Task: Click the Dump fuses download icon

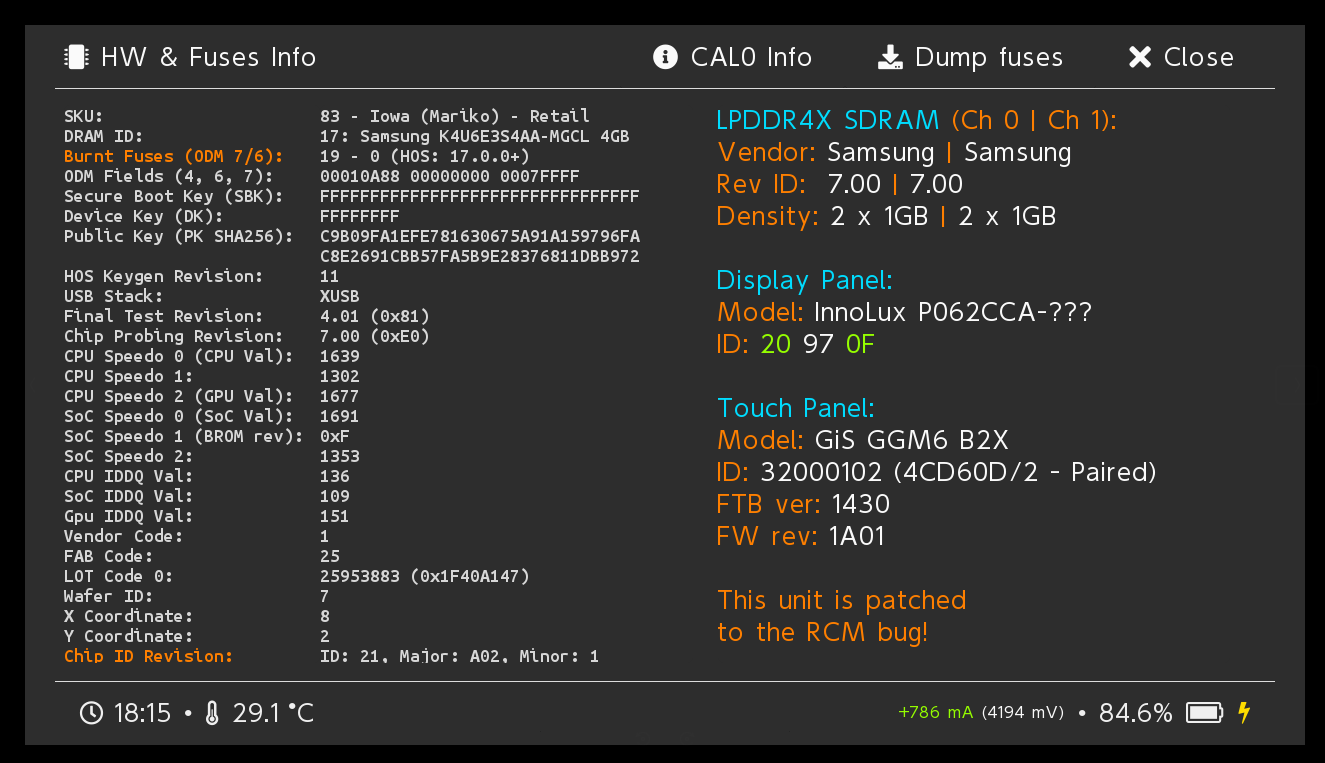Action: [x=890, y=57]
